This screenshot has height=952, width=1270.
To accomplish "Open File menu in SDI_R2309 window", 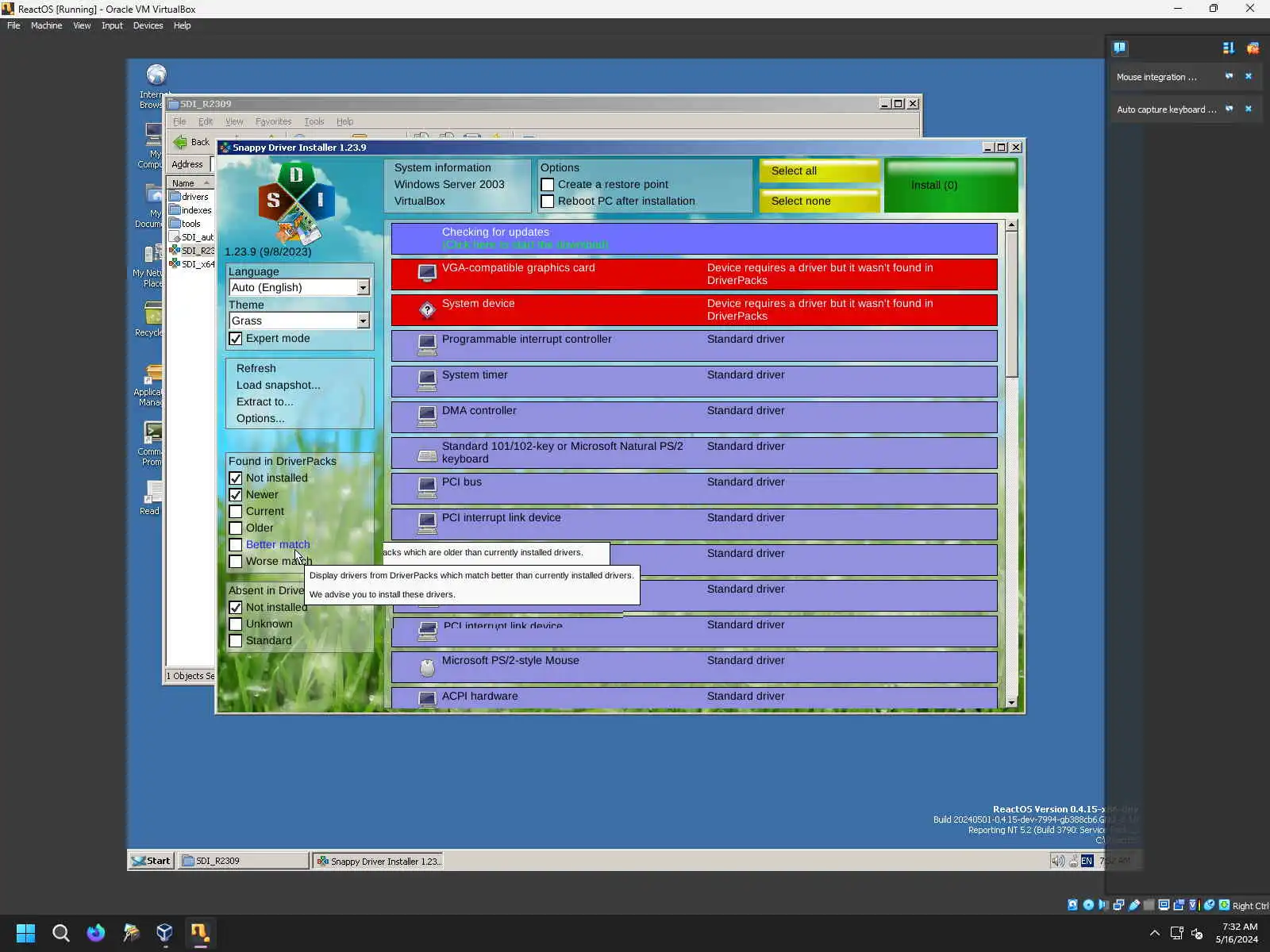I will 179,121.
